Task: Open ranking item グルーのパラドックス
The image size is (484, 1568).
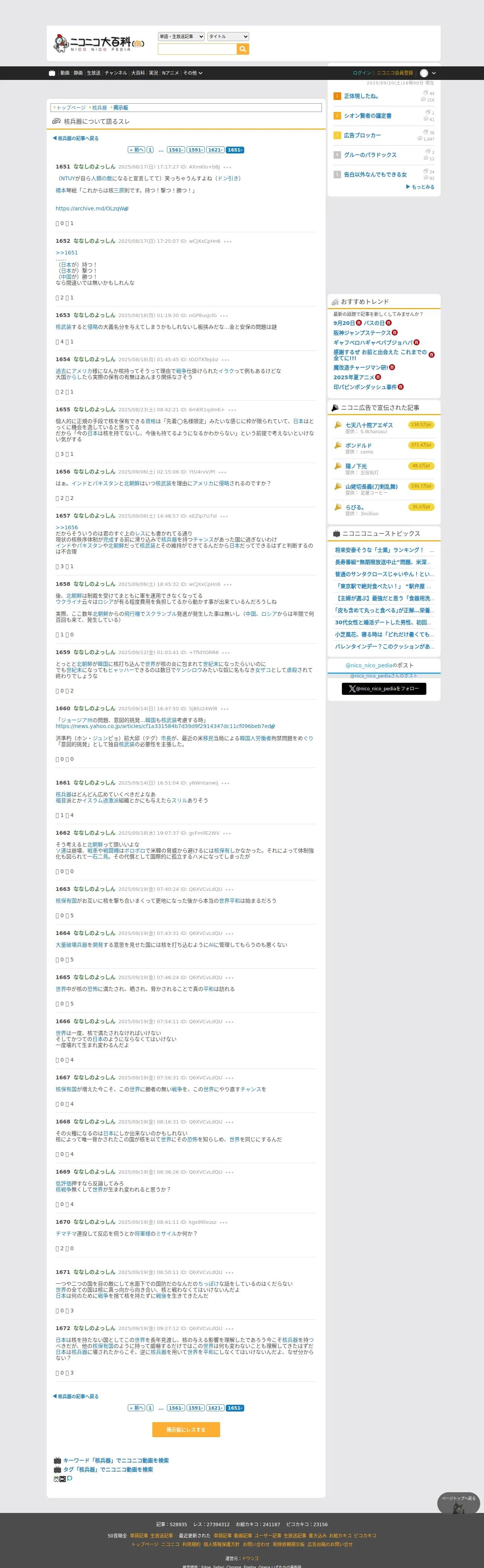Action: point(370,155)
